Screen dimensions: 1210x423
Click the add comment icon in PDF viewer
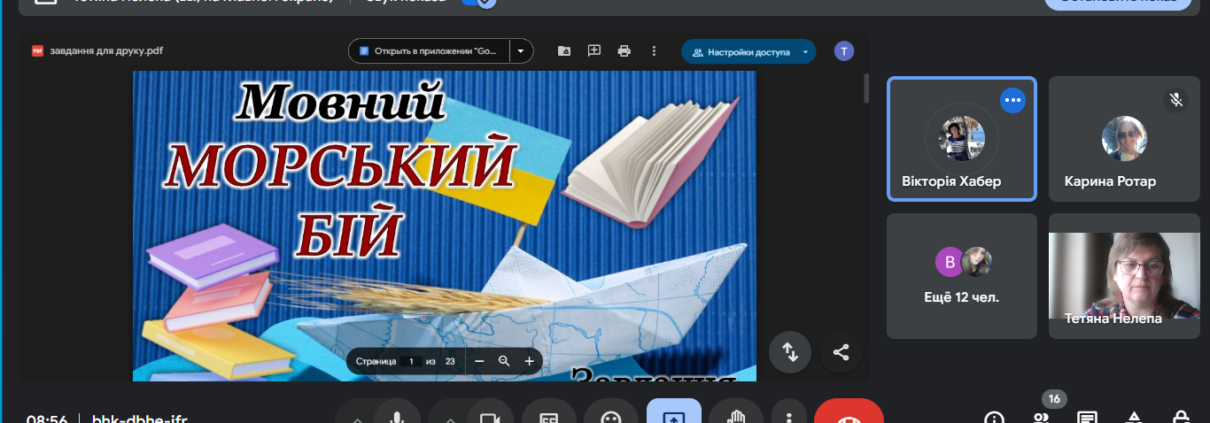pos(594,51)
